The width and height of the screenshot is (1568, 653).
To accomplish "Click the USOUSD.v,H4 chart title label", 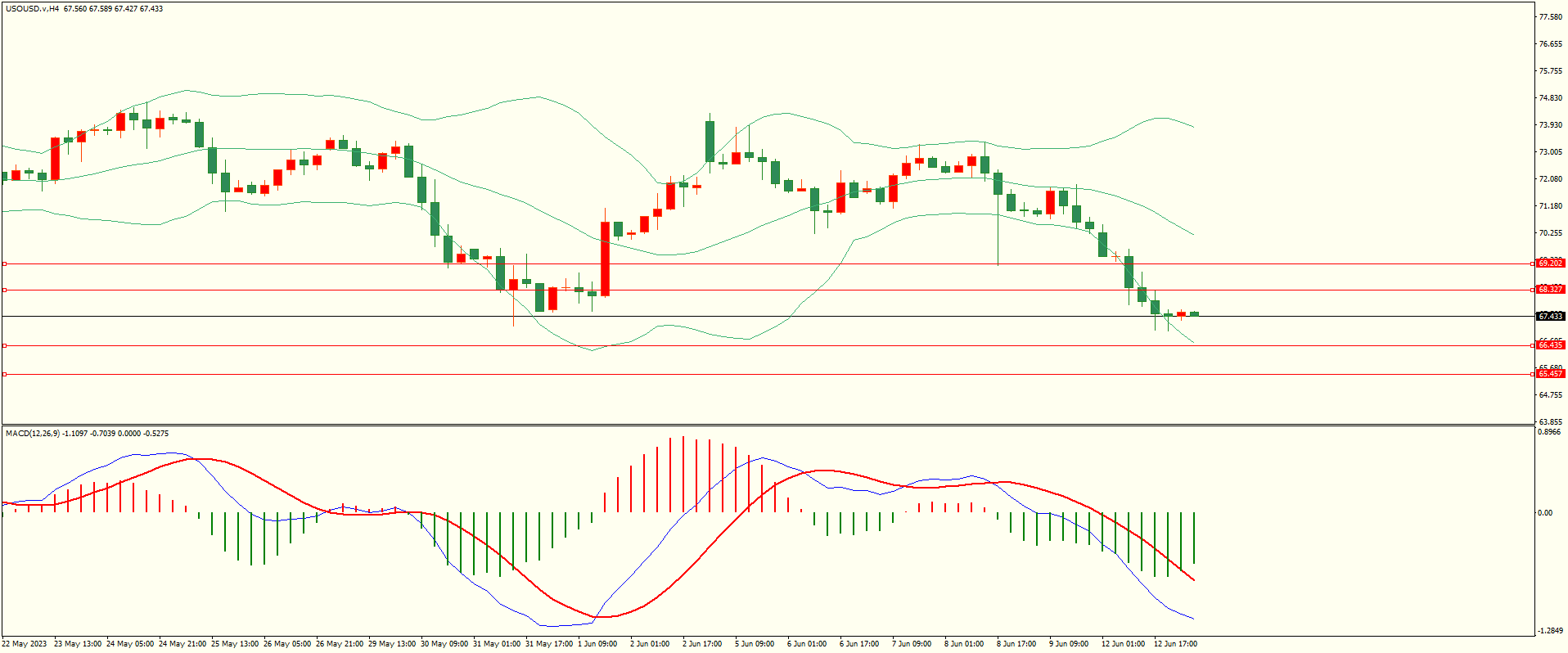I will [32, 9].
